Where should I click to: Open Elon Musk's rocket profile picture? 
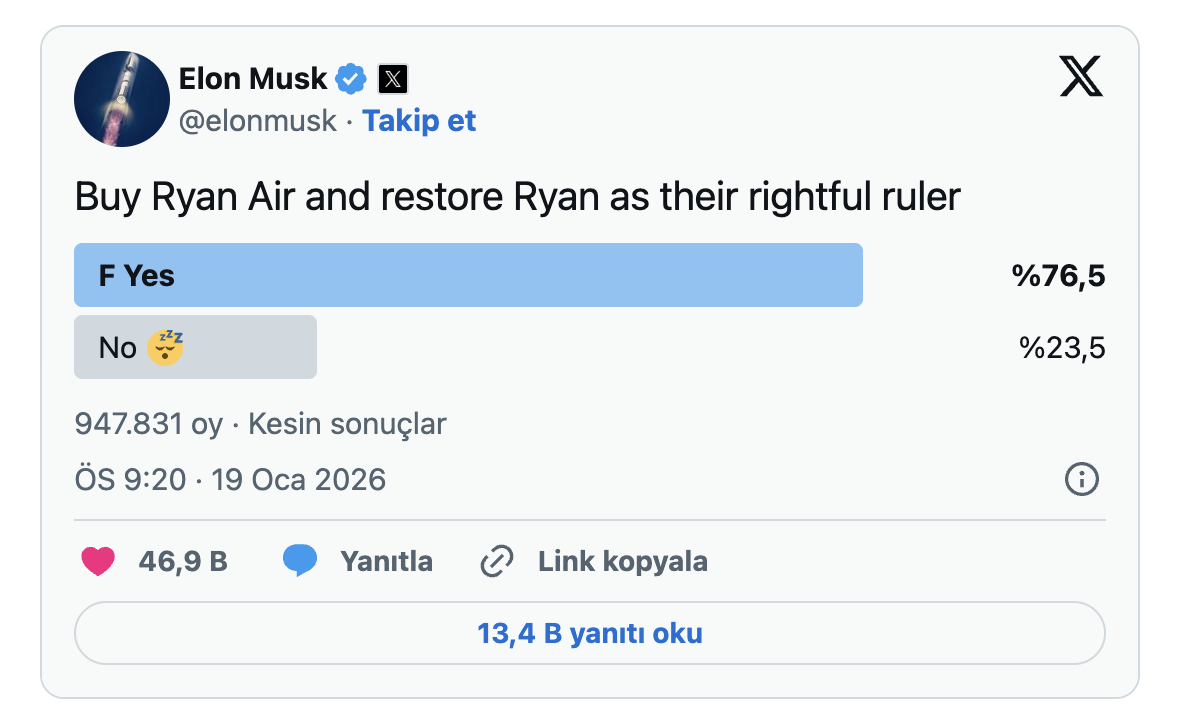coord(120,100)
